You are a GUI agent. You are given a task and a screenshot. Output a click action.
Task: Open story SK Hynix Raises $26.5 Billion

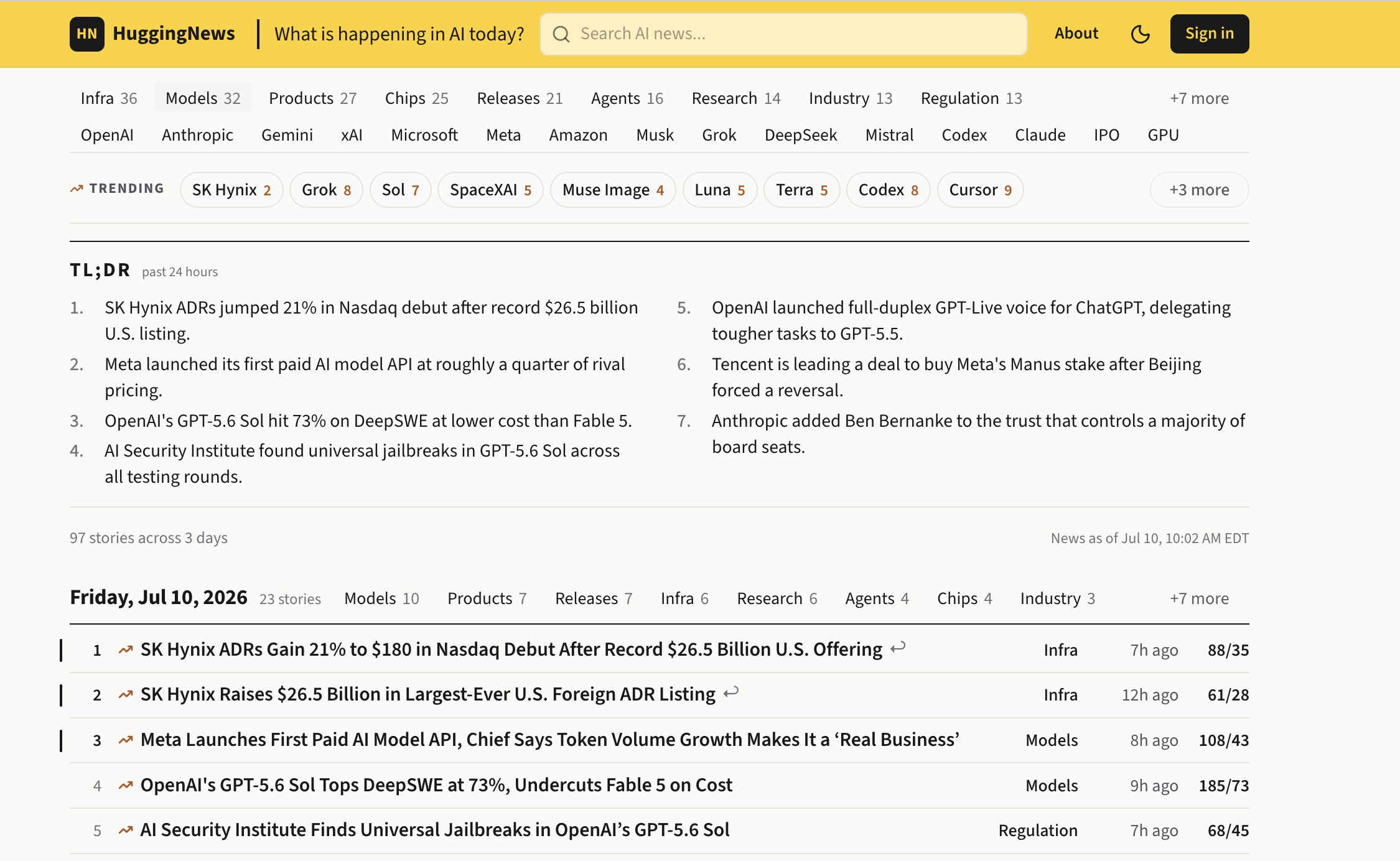pyautogui.click(x=427, y=694)
